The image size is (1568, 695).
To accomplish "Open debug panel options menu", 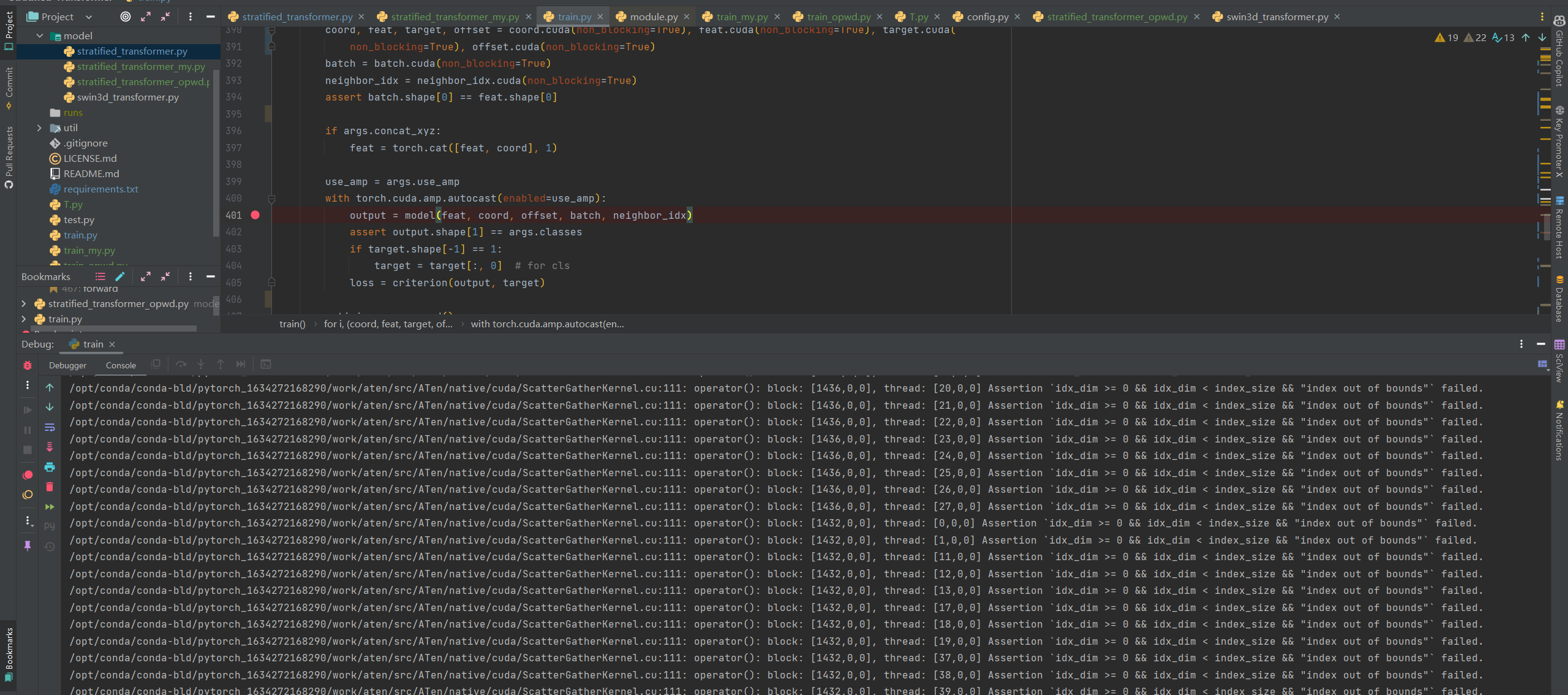I will pyautogui.click(x=1521, y=344).
